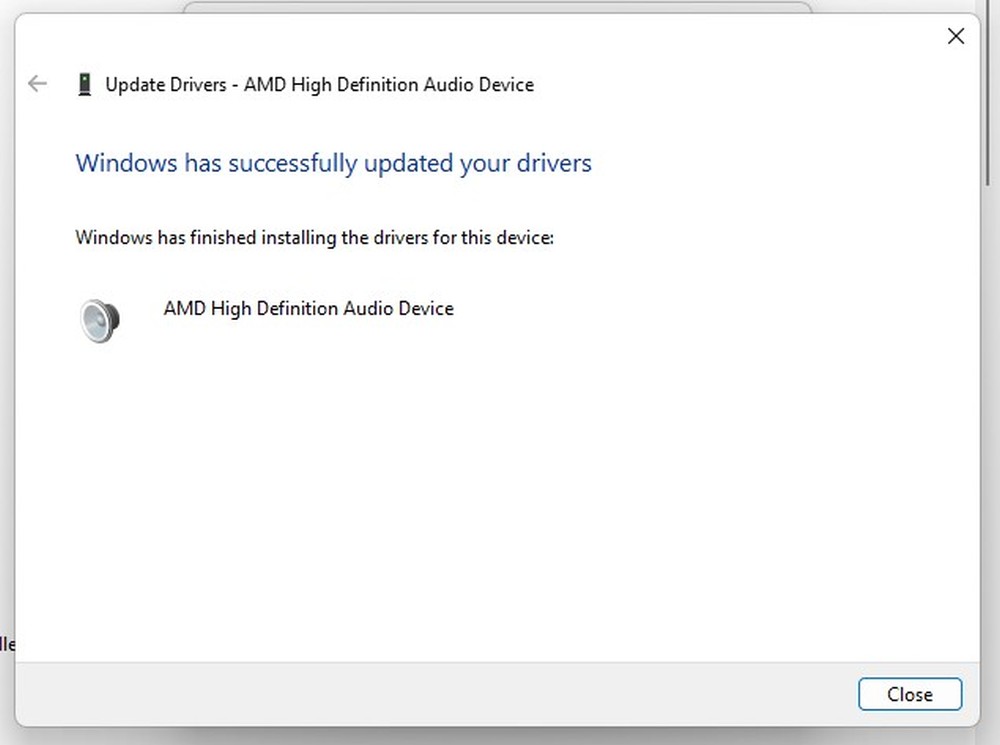The width and height of the screenshot is (1000, 745).
Task: Click the speaker icon for the audio device
Action: pyautogui.click(x=100, y=320)
